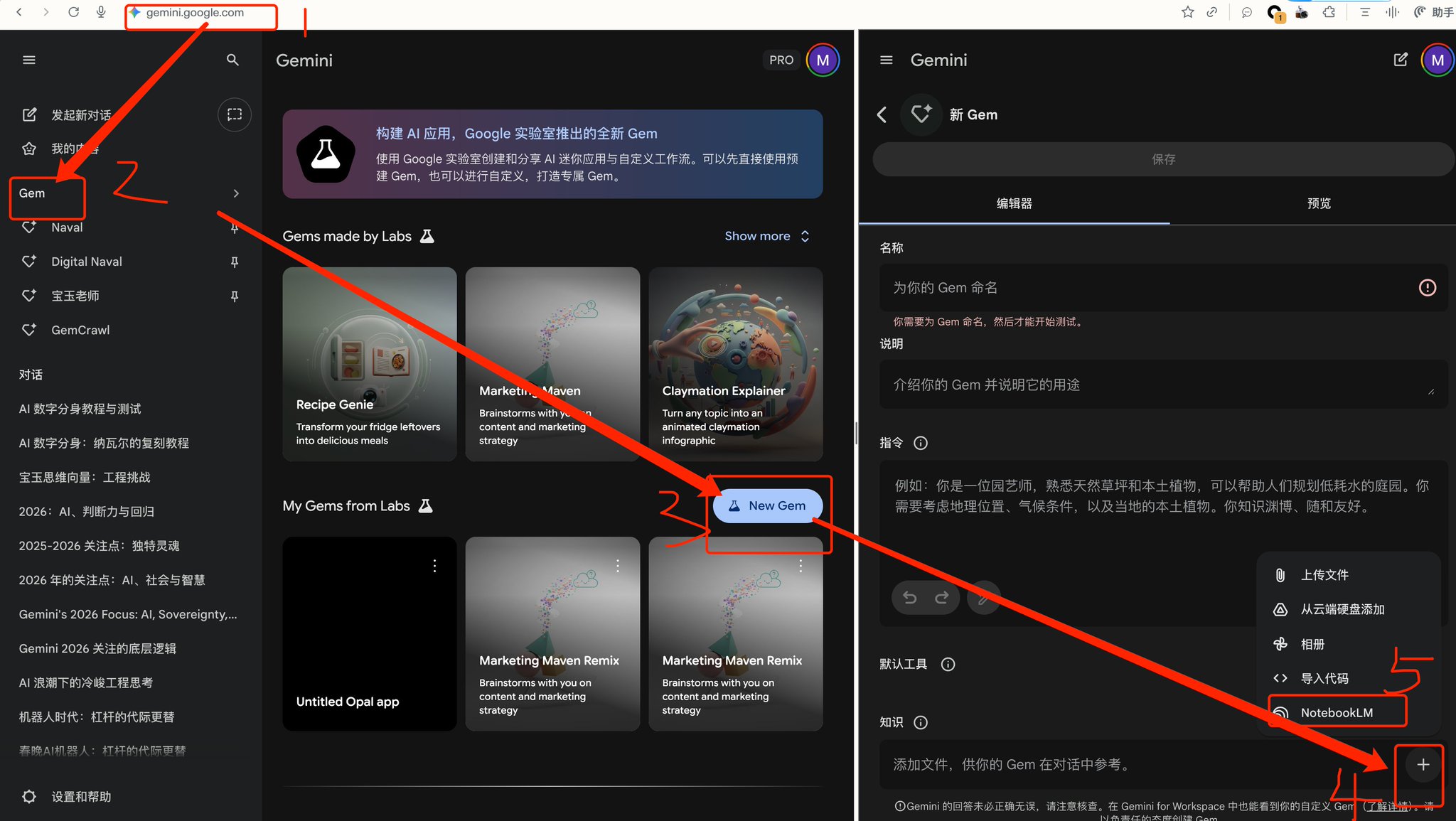The height and width of the screenshot is (821, 1456).
Task: Open the GemCrawl gem
Action: pos(80,330)
